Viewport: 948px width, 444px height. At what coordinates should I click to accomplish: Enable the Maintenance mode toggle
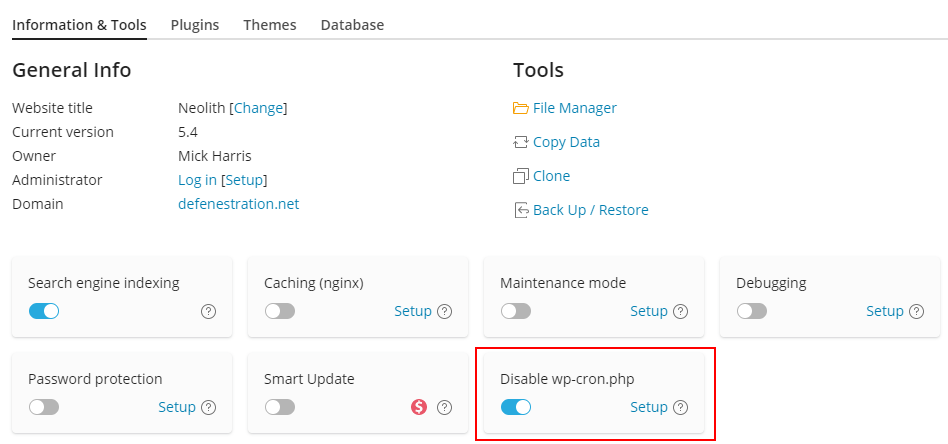point(516,312)
